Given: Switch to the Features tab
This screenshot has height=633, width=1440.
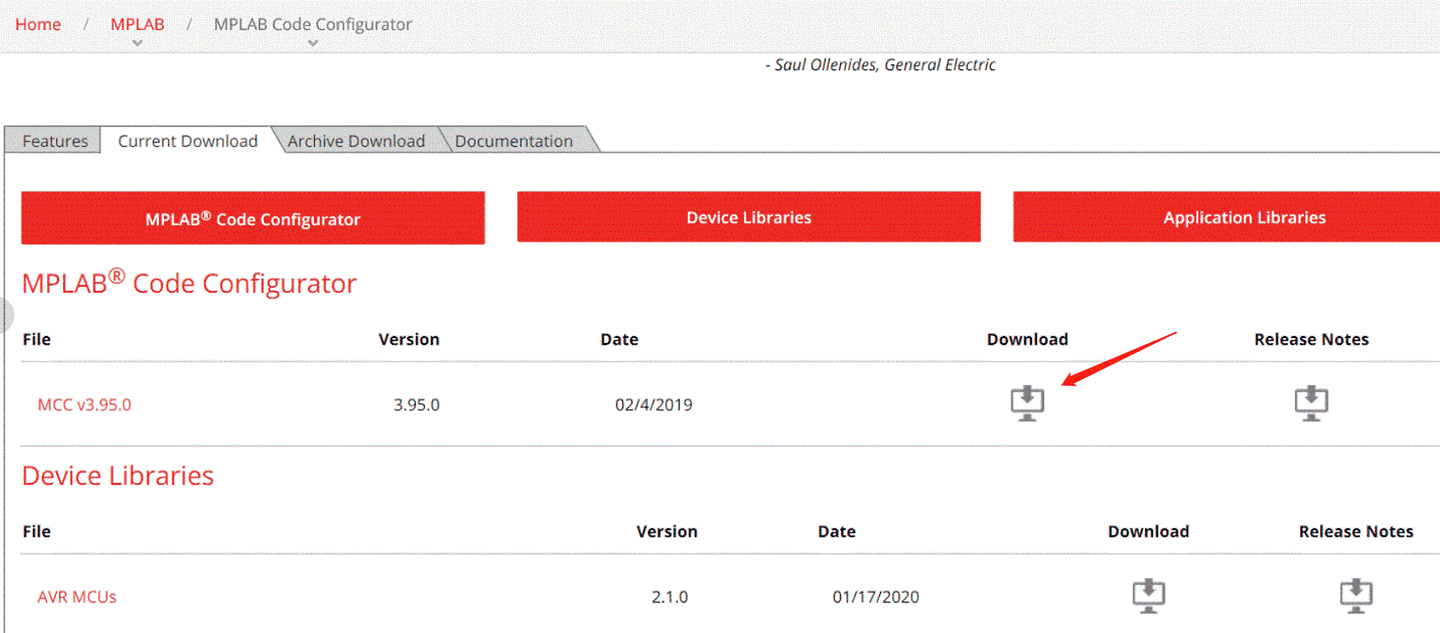Looking at the screenshot, I should coord(55,141).
